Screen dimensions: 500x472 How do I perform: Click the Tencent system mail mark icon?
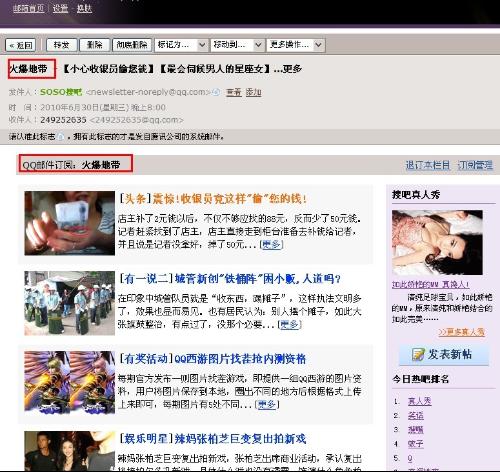[61, 137]
